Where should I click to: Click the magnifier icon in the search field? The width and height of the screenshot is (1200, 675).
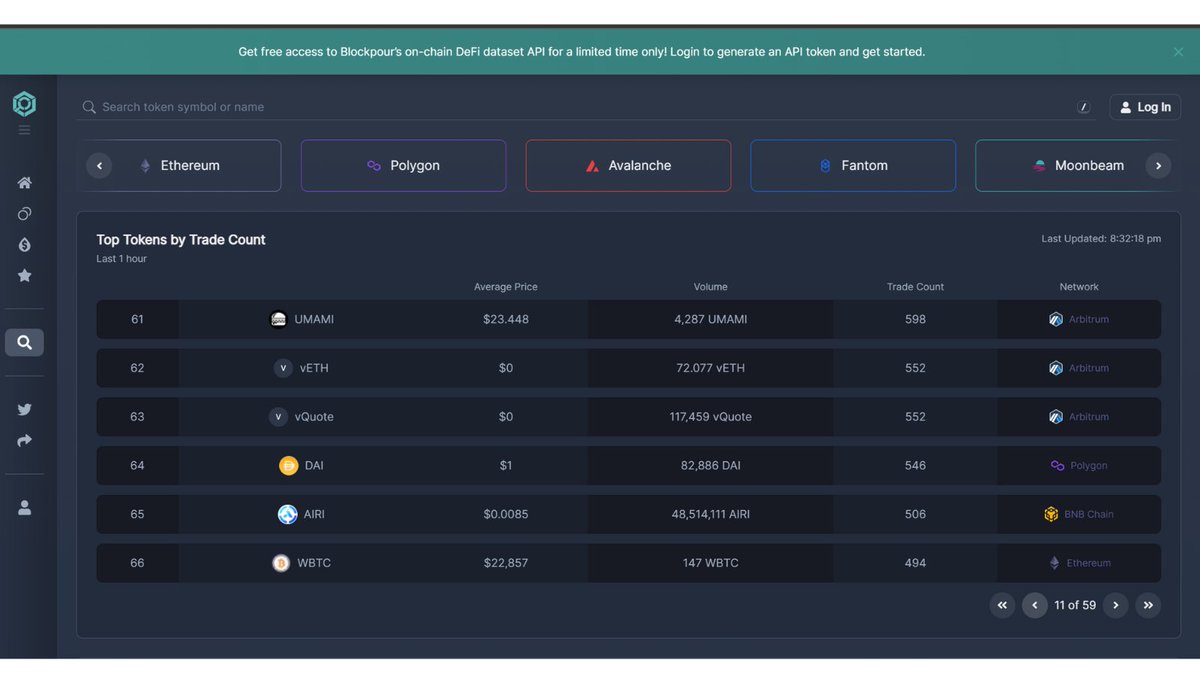click(89, 107)
